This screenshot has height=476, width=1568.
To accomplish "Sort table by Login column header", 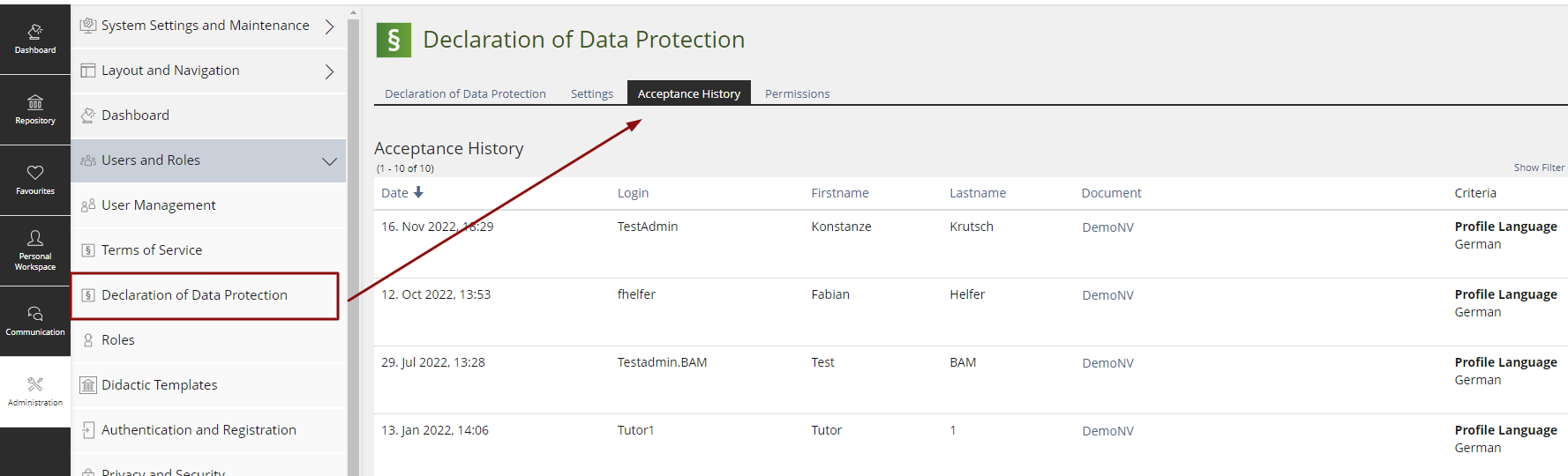I will coord(633,193).
